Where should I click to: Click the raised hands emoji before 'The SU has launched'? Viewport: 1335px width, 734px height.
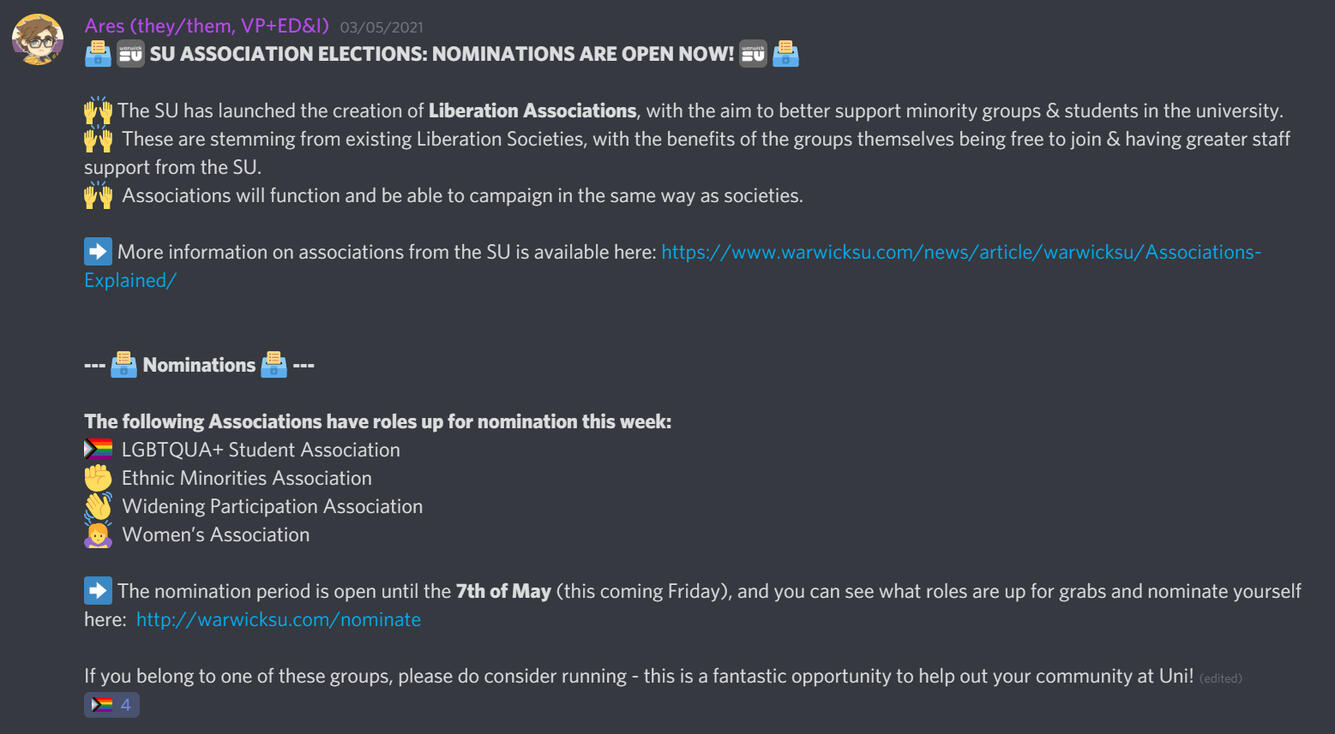[x=98, y=111]
